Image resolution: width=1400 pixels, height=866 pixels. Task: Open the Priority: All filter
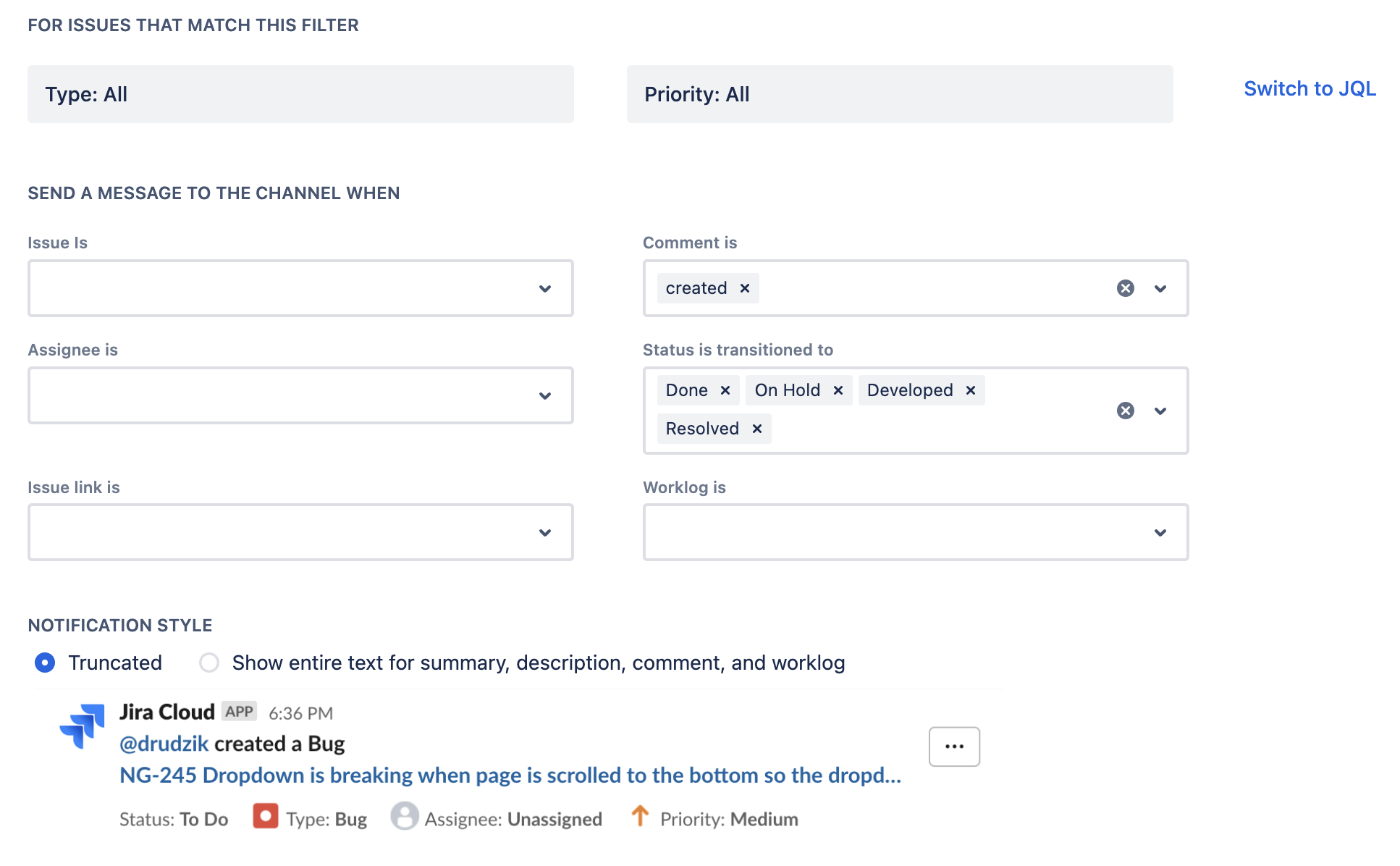click(900, 94)
